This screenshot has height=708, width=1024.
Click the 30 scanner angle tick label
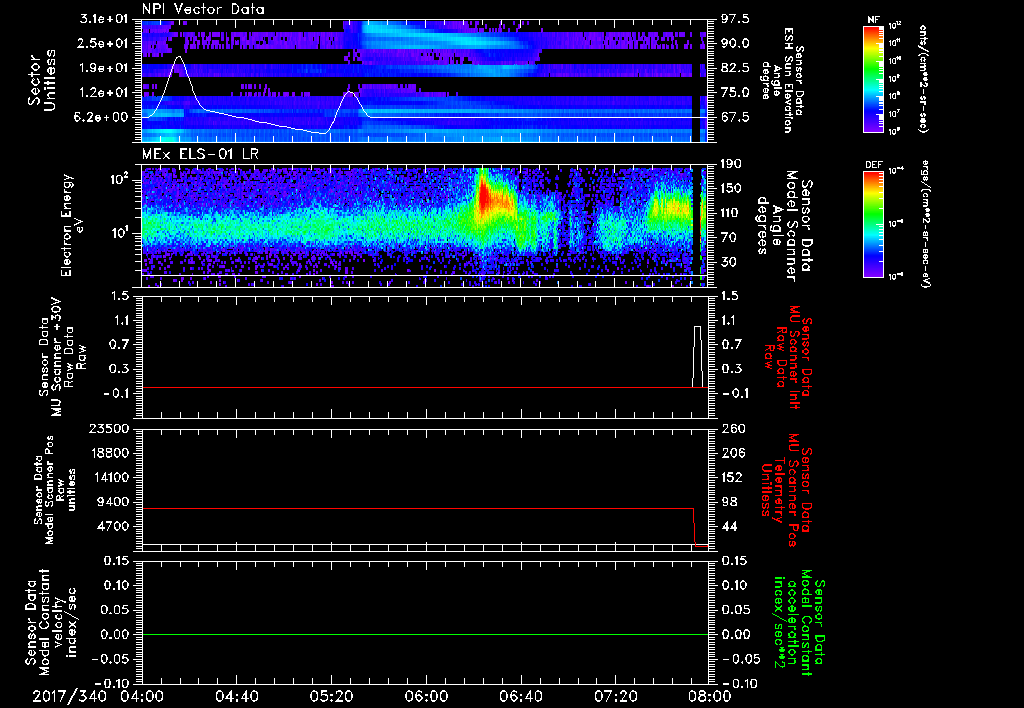click(x=728, y=263)
